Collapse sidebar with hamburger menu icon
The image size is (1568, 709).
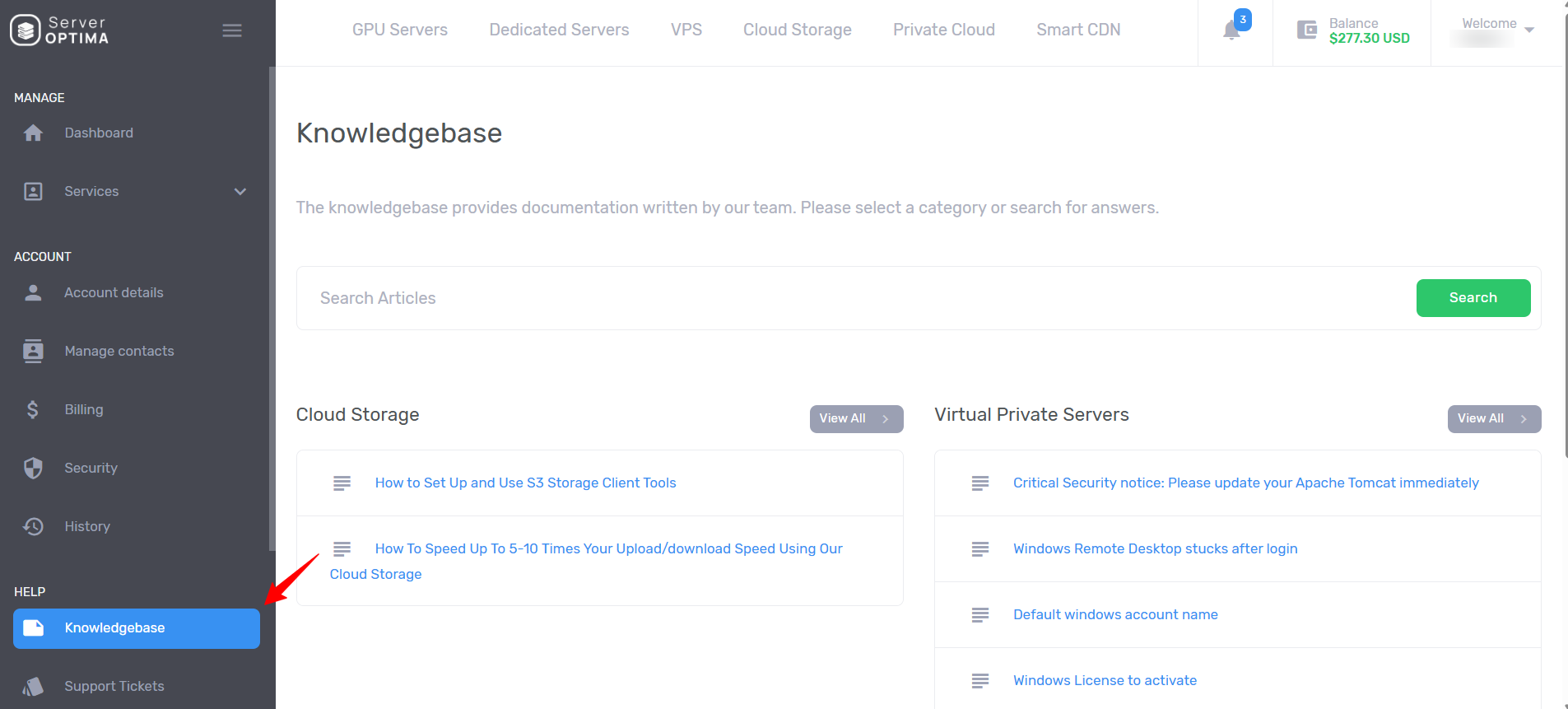coord(232,30)
